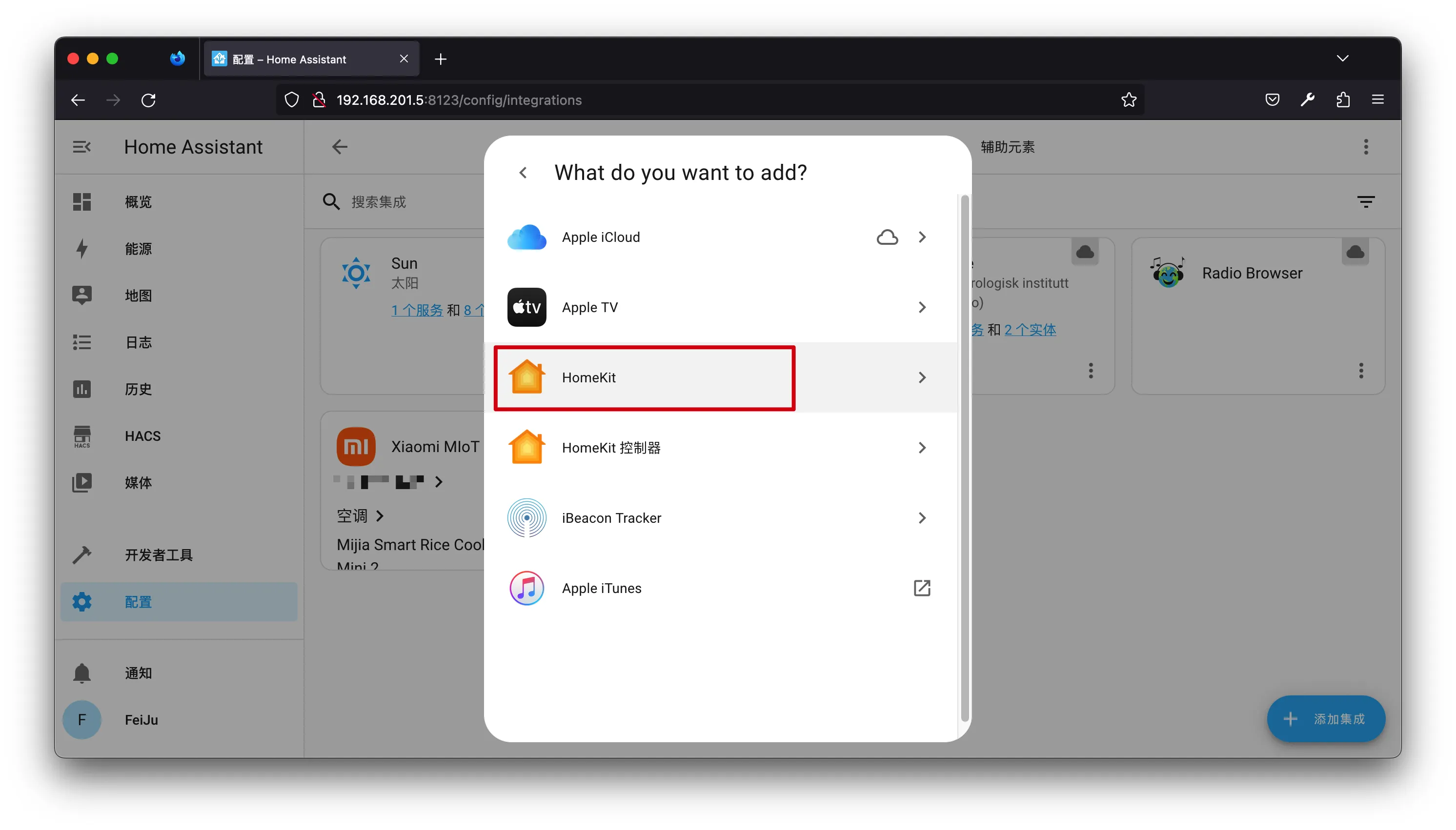The image size is (1456, 830).
Task: Go back in the add dialog
Action: pyautogui.click(x=523, y=173)
